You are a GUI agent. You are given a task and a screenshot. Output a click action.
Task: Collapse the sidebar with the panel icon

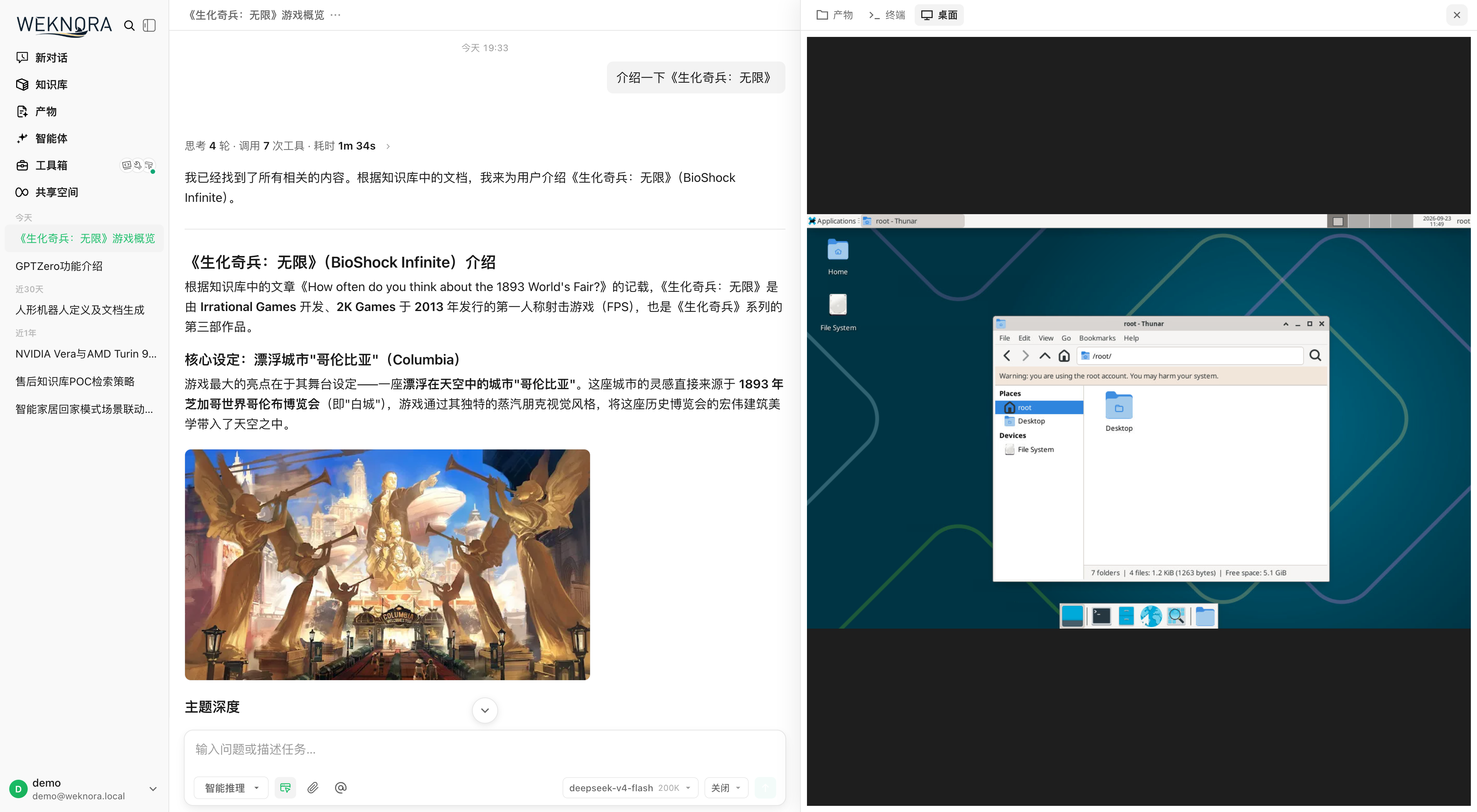[x=149, y=25]
